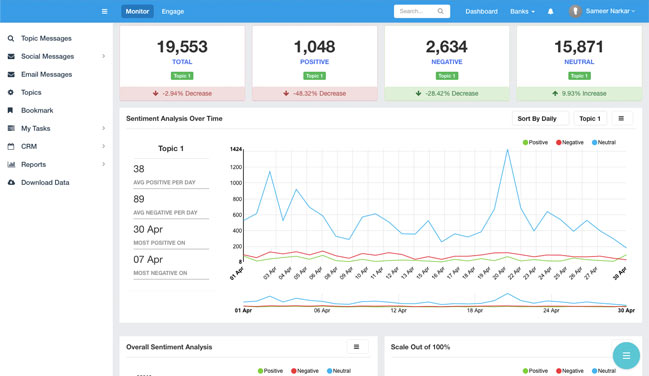Go to the Dashboard link
Image resolution: width=649 pixels, height=376 pixels.
coord(481,11)
